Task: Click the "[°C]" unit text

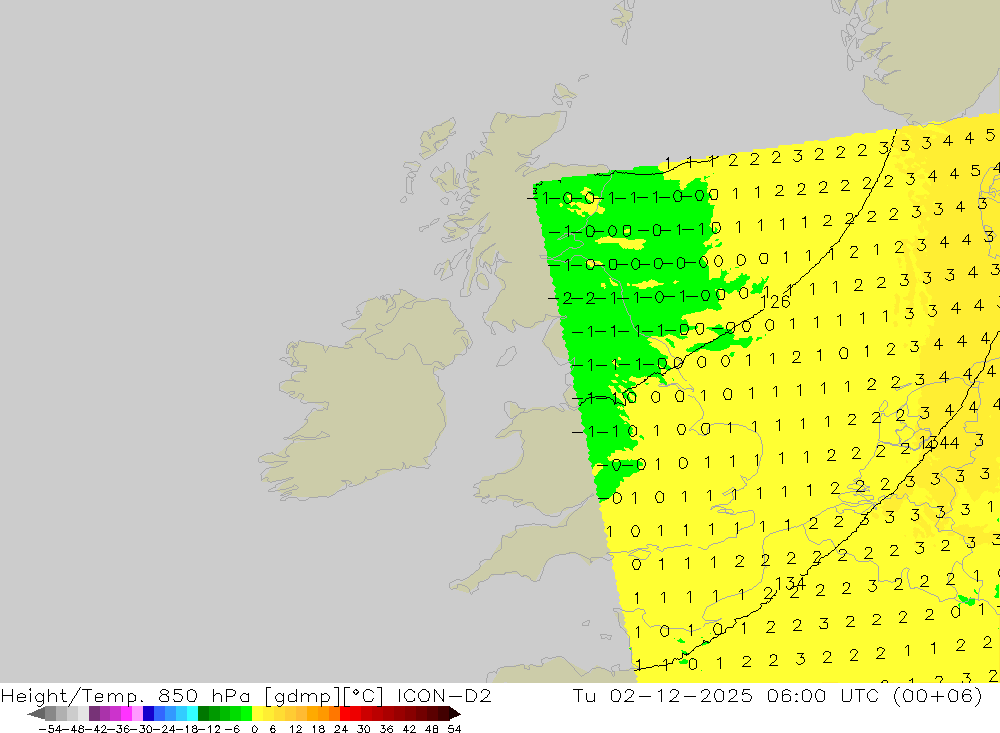Action: [364, 696]
